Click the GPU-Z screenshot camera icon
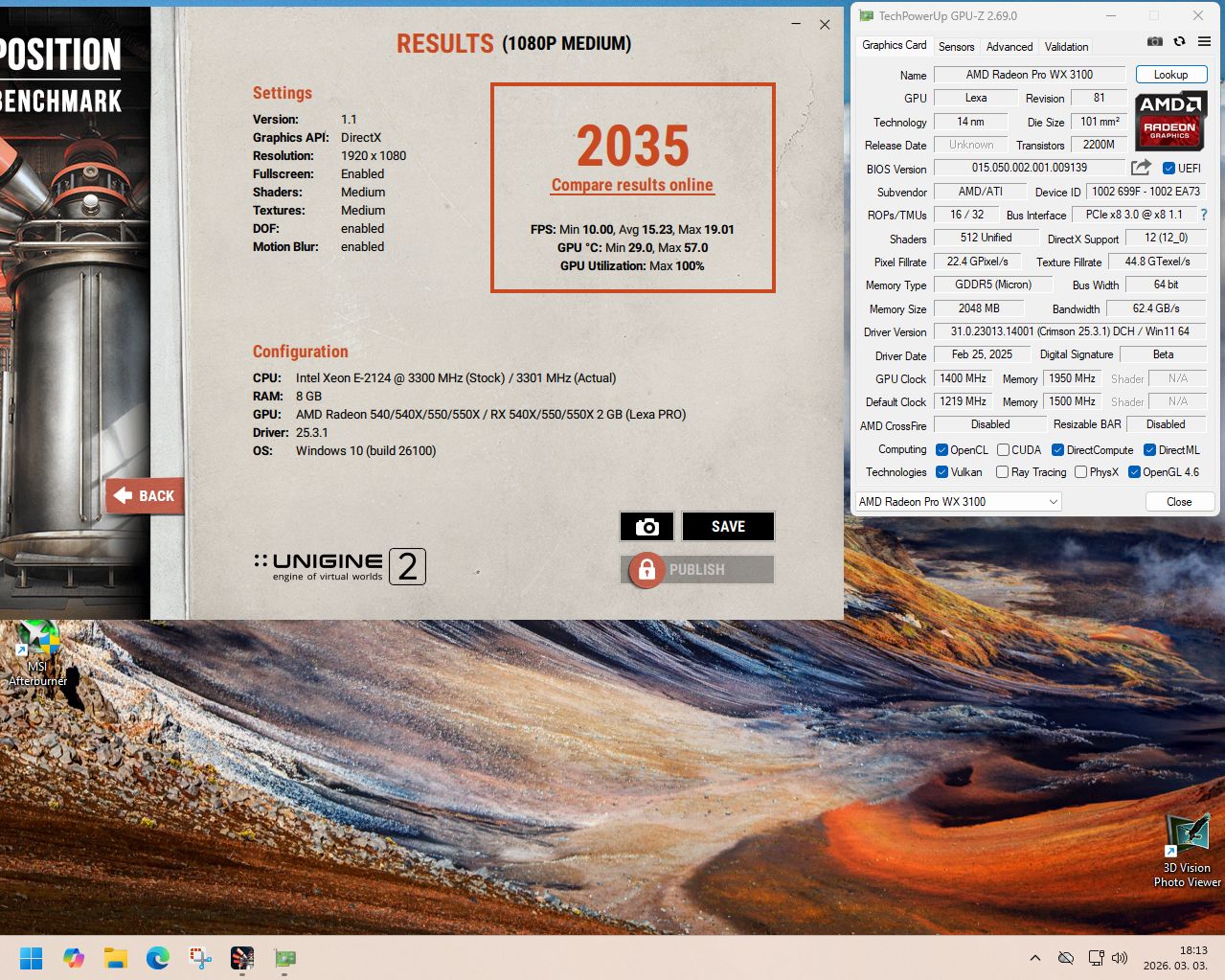The height and width of the screenshot is (980, 1225). (x=1155, y=41)
